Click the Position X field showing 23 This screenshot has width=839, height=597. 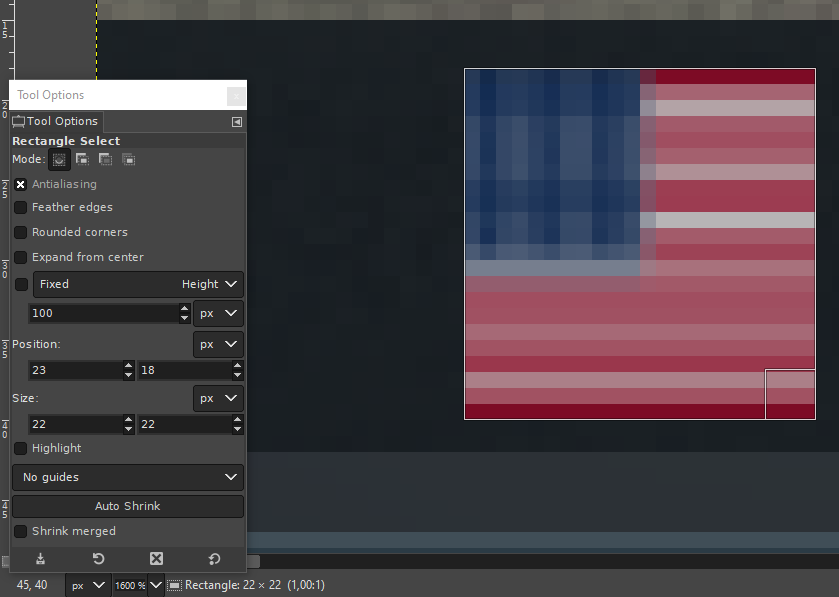point(75,370)
